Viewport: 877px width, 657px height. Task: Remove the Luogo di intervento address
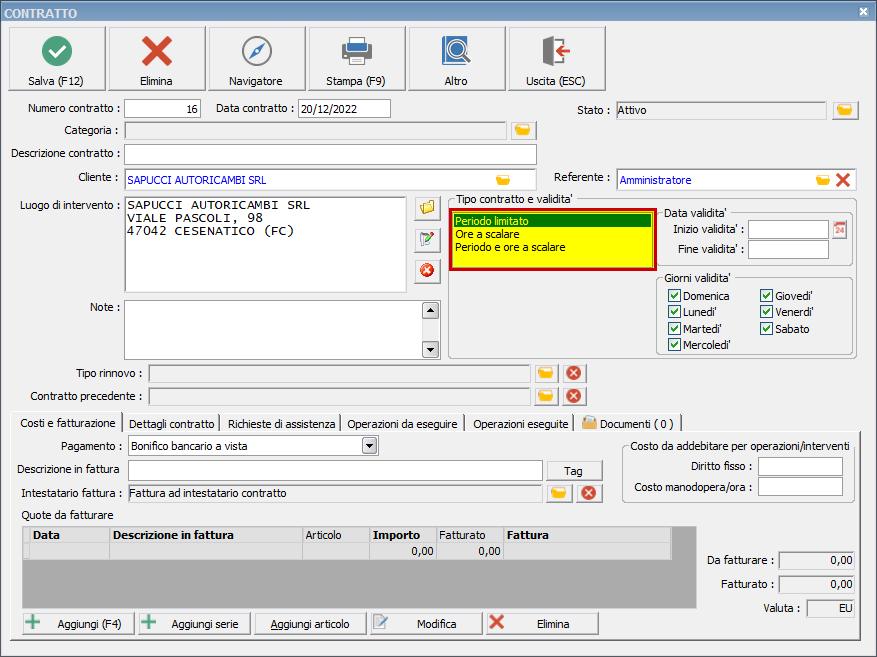pos(427,271)
